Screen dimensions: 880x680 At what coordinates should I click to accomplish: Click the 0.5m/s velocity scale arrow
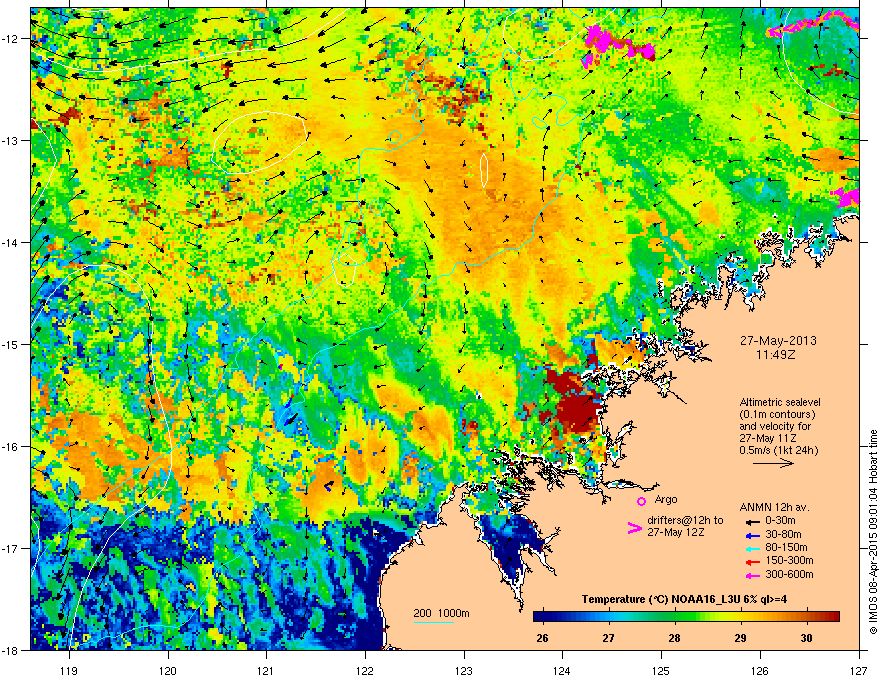click(x=773, y=463)
